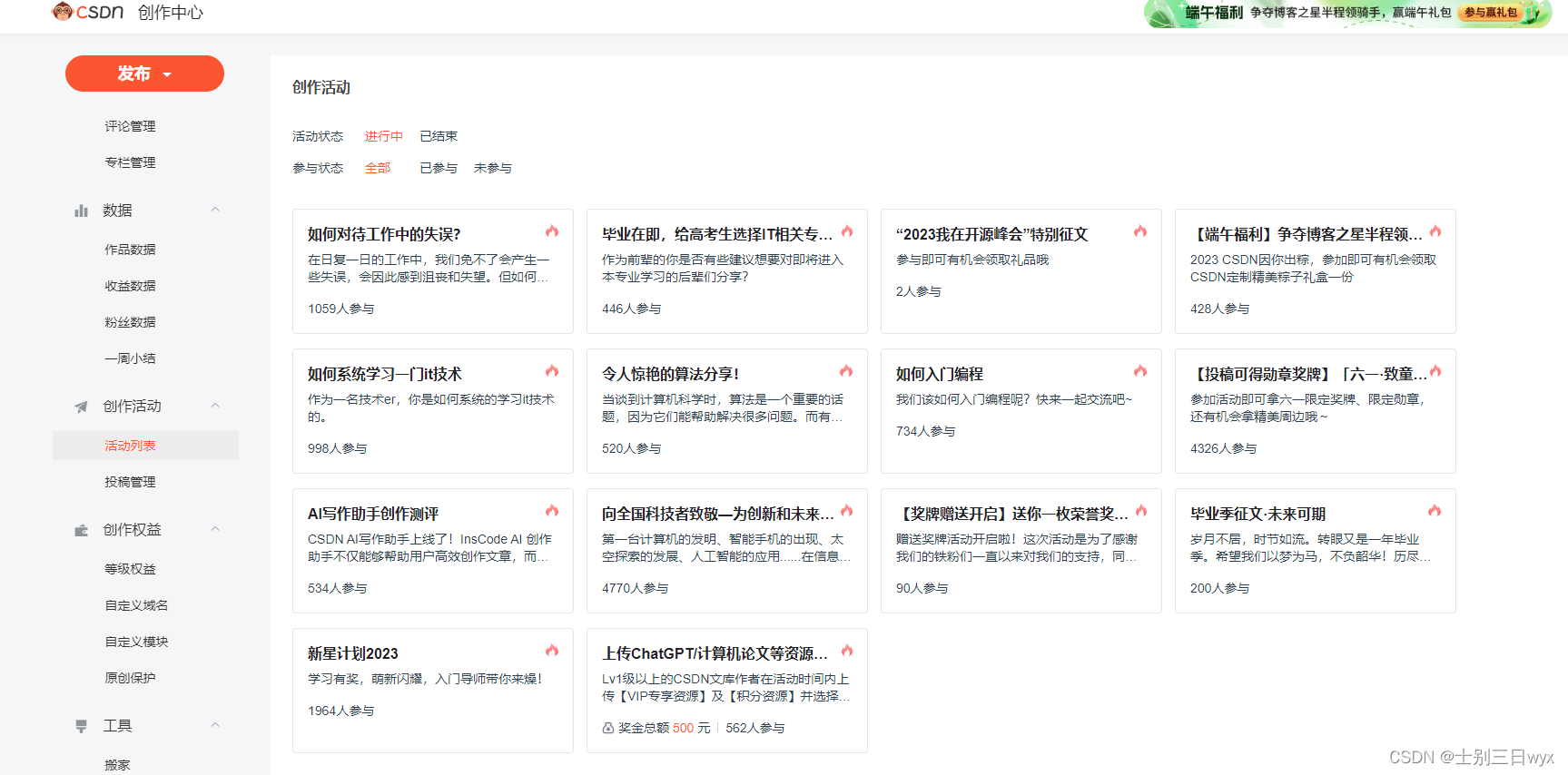This screenshot has width=1568, height=775.
Task: Open 投稿管理 in sidebar
Action: (x=130, y=482)
